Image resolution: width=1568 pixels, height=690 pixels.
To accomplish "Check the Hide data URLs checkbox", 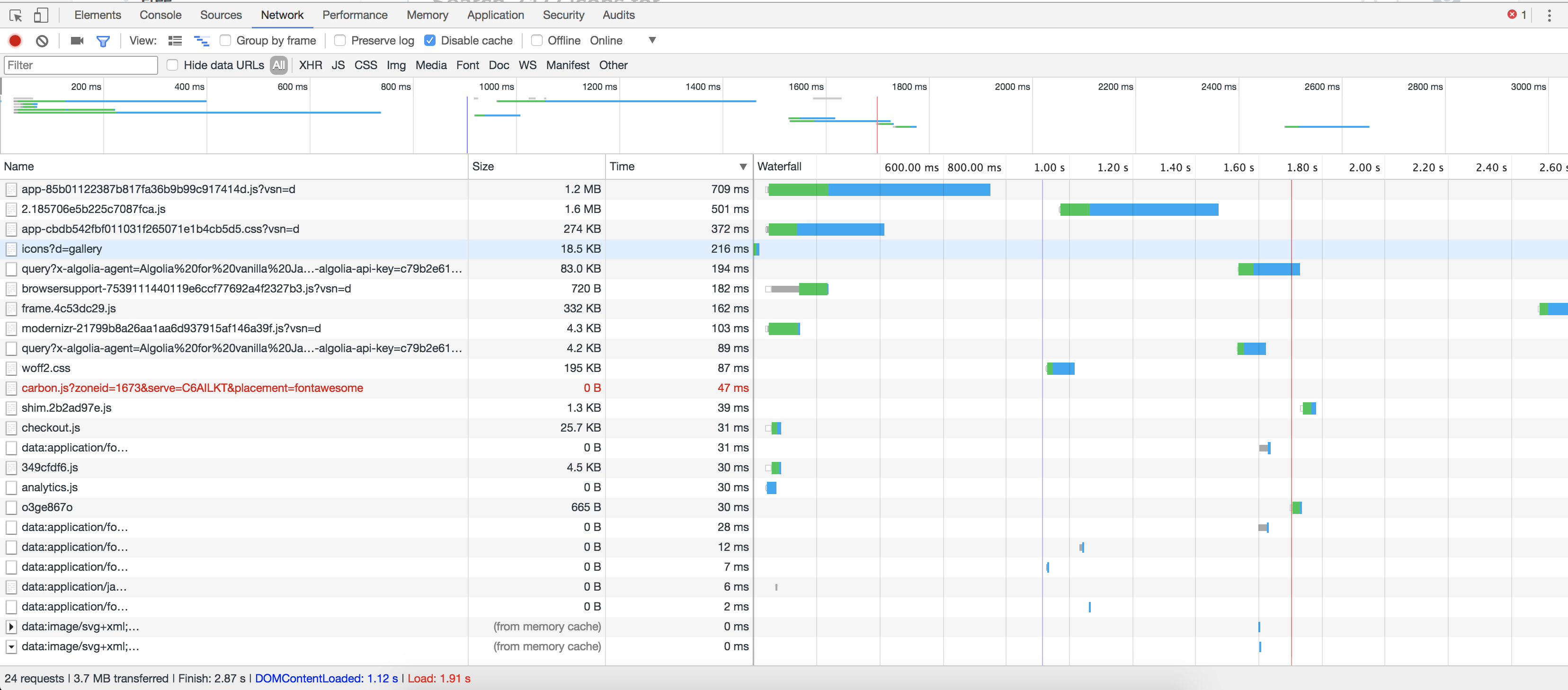I will (x=173, y=65).
